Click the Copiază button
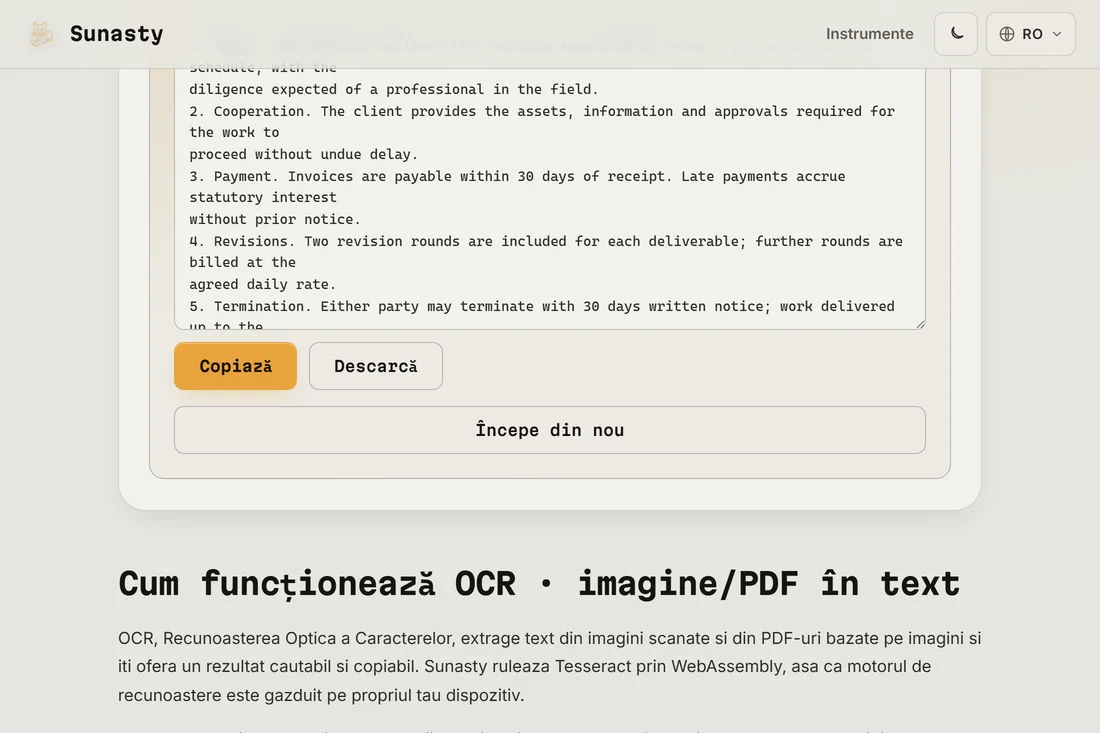Screen dimensions: 1100x733 point(235,366)
